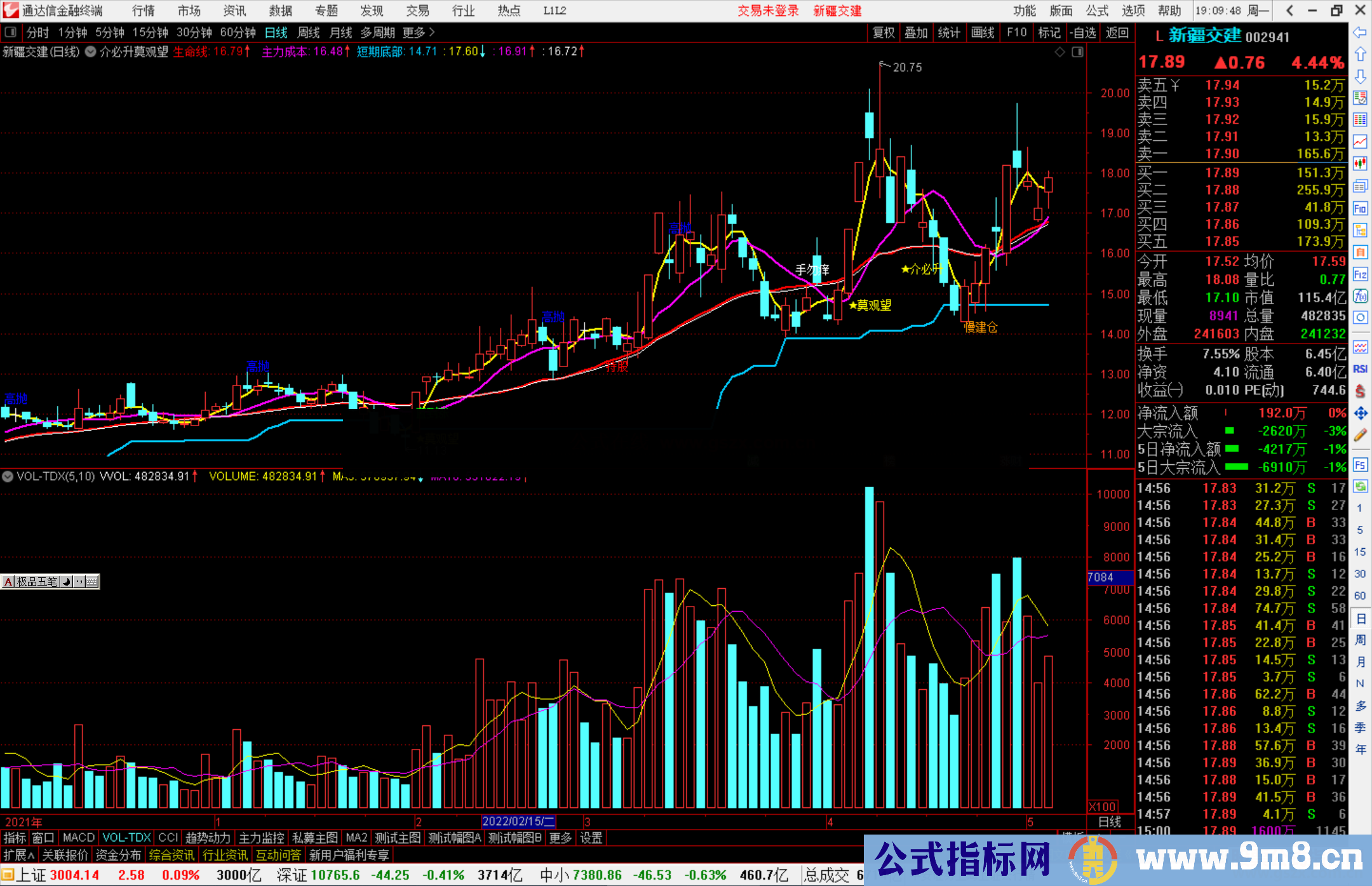Click the wavy lines indicator sidebar icon
Viewport: 1372px width, 886px height.
pos(1360,347)
